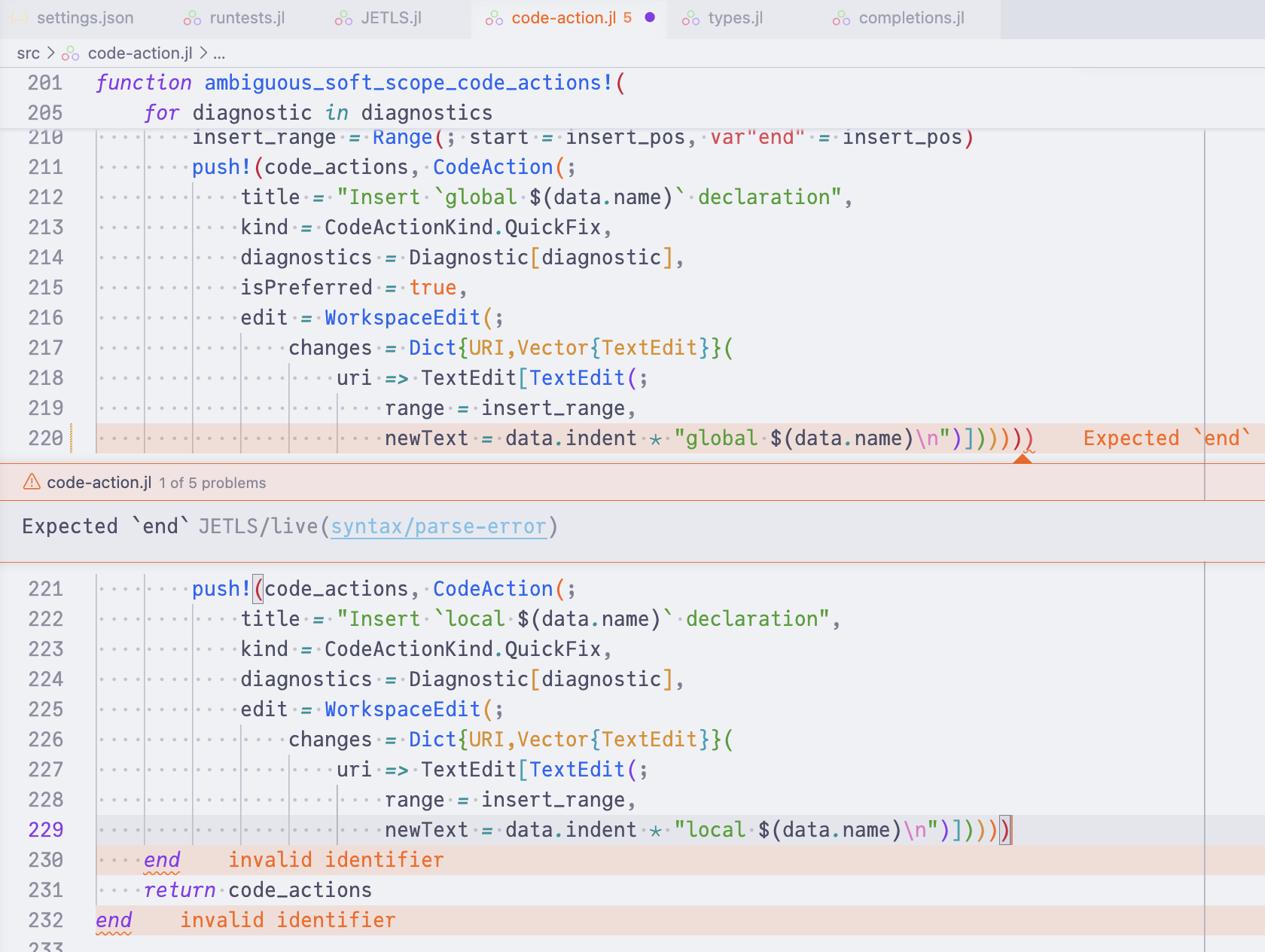Click line number 211 in the gutter
This screenshot has width=1265, height=952.
(x=46, y=167)
